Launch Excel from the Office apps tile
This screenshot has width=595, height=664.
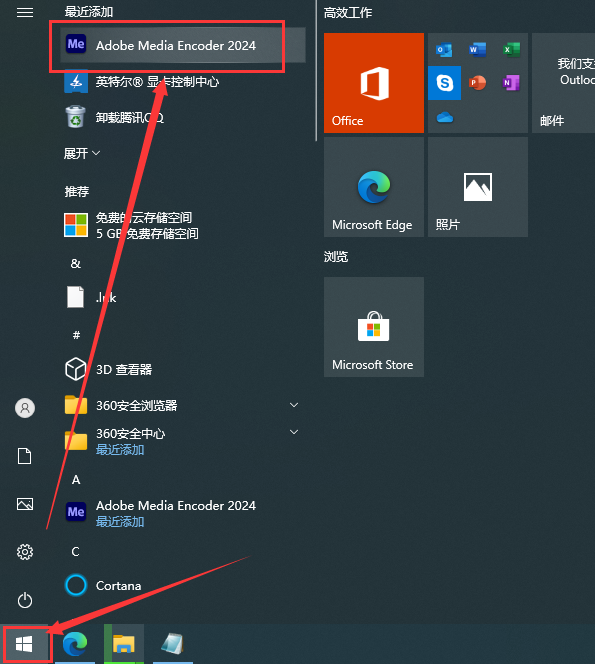point(511,50)
